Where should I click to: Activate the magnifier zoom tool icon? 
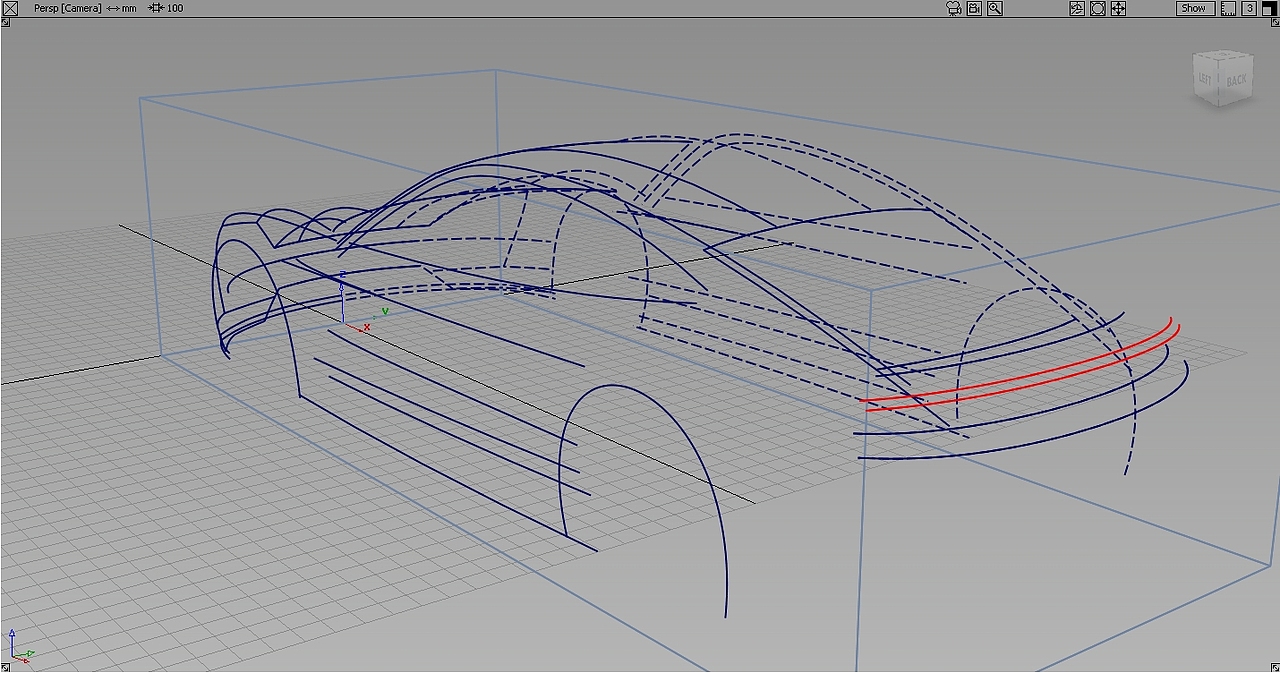(x=994, y=8)
